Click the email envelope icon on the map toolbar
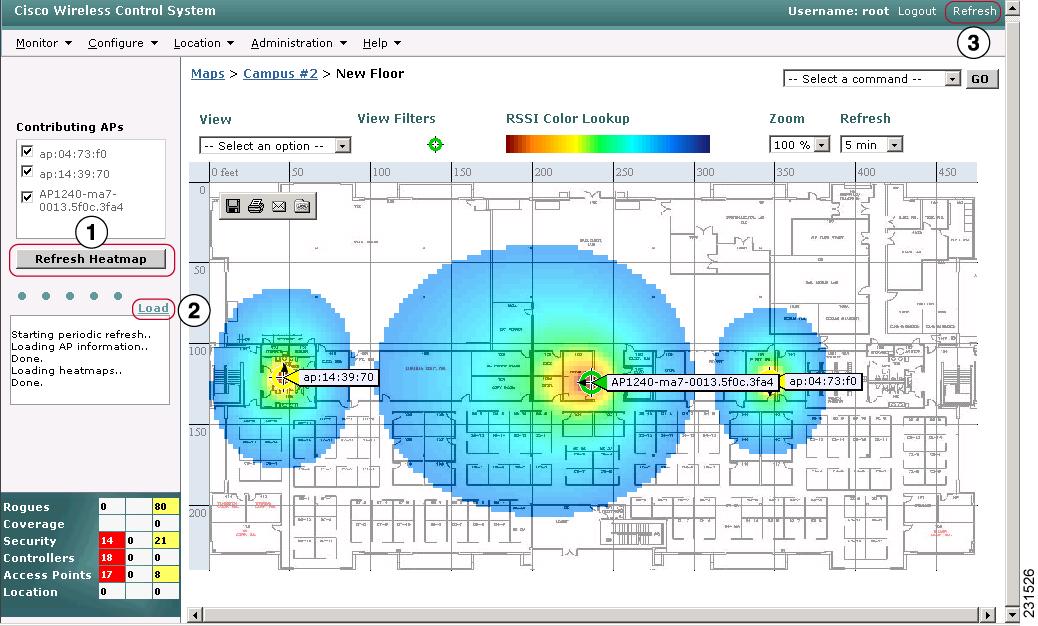Screen dimensions: 1038x626 [279, 206]
